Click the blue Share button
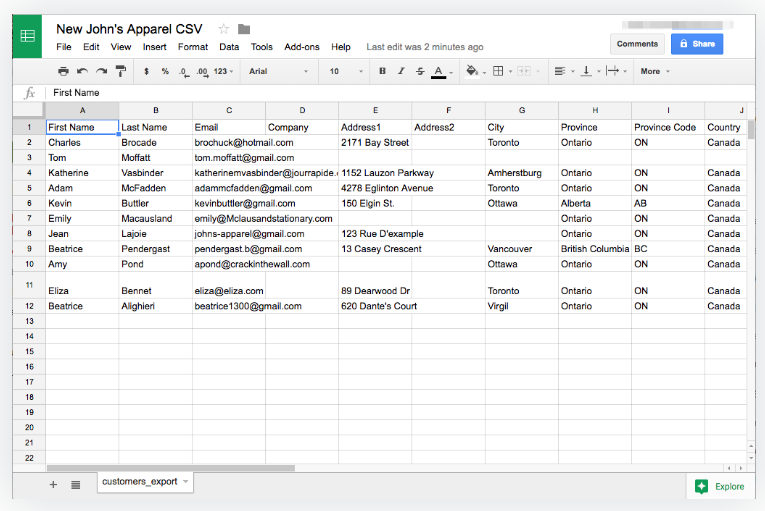Viewport: 765px width, 511px height. (697, 44)
